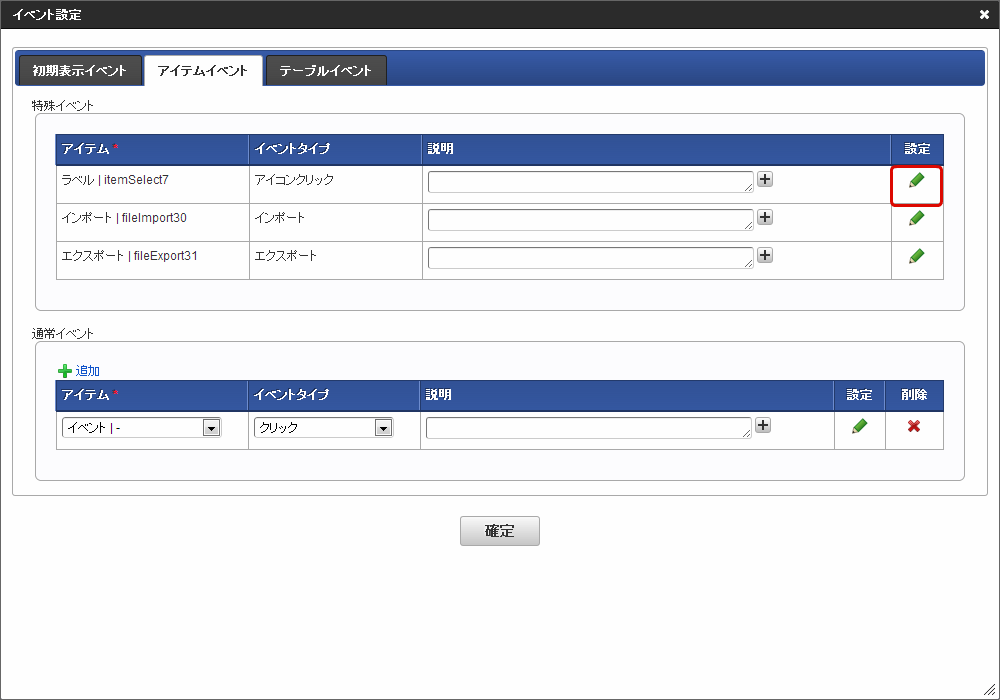Click the description field for アイコンクリック event
This screenshot has height=700, width=1000.
pos(590,181)
